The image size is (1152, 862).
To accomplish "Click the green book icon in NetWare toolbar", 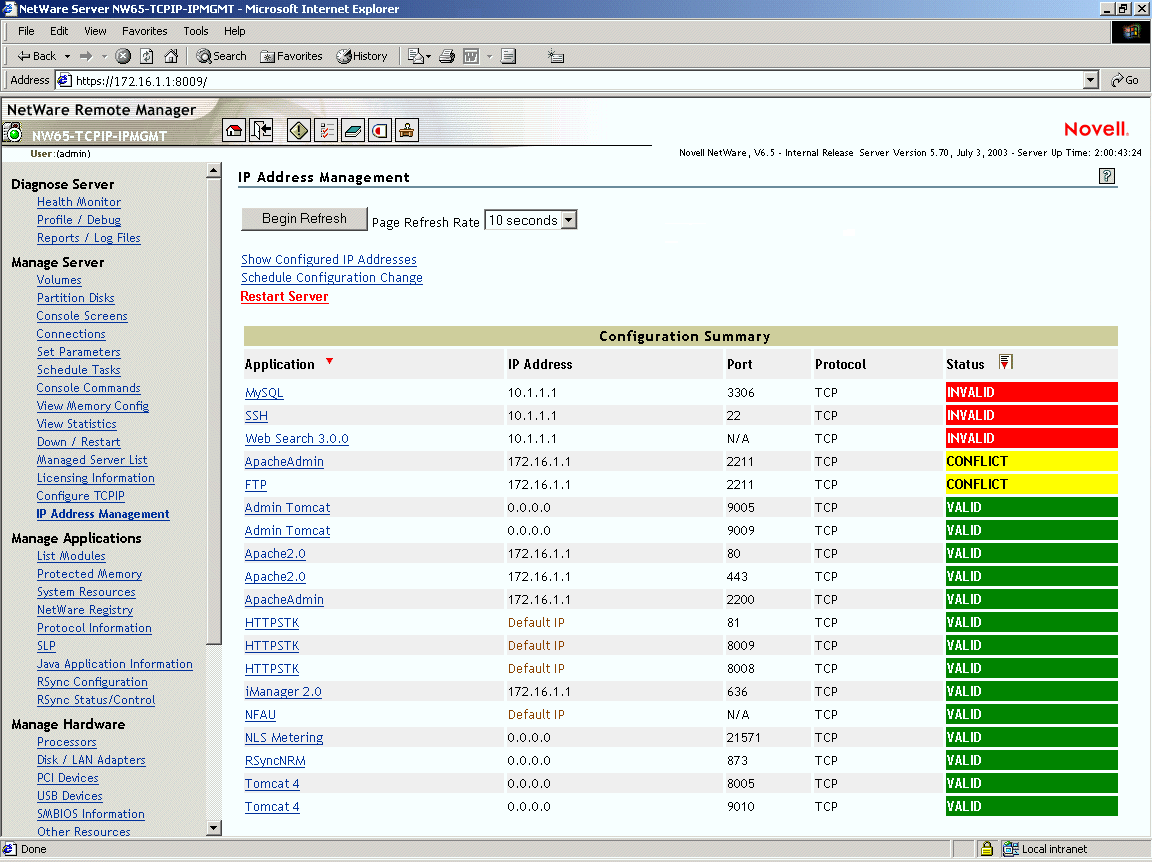I will [x=353, y=130].
